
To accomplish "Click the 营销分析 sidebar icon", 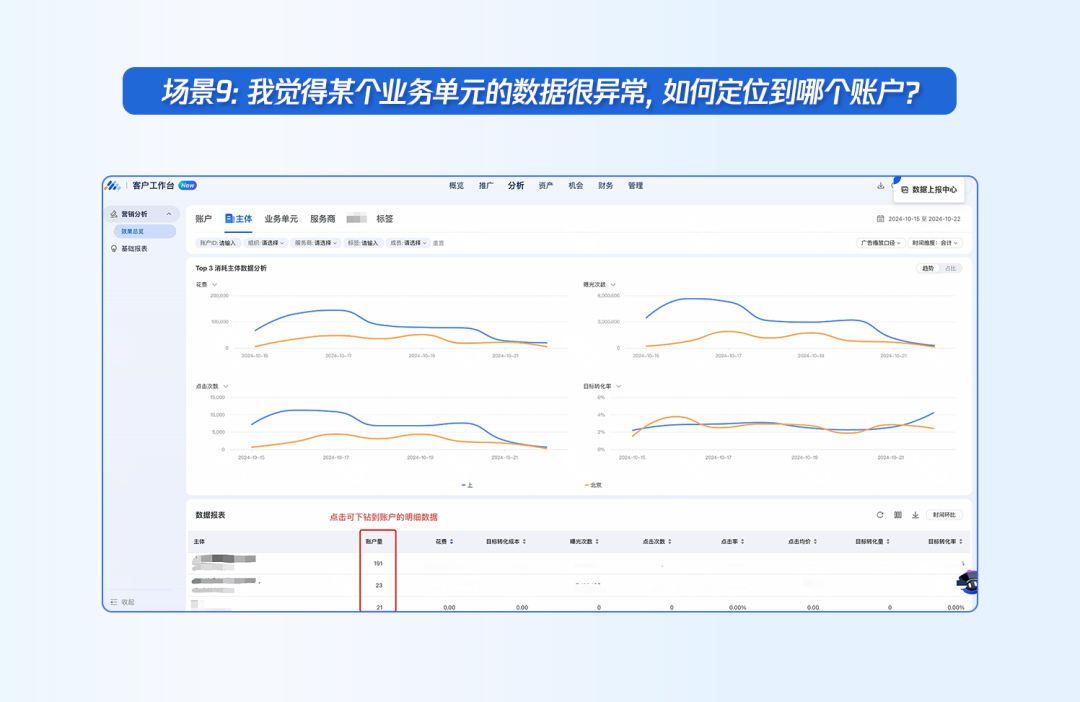I will click(x=114, y=214).
